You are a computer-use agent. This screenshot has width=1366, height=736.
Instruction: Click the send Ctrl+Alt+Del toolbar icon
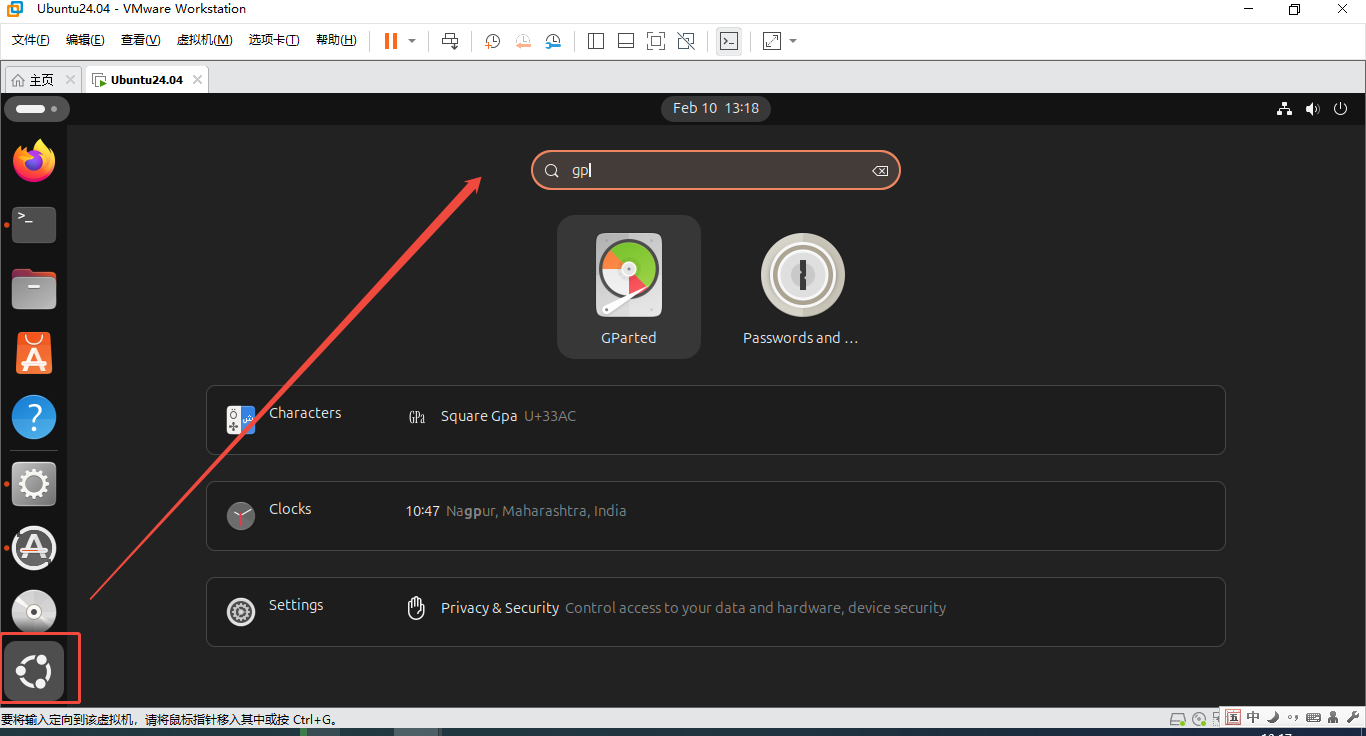pos(450,41)
